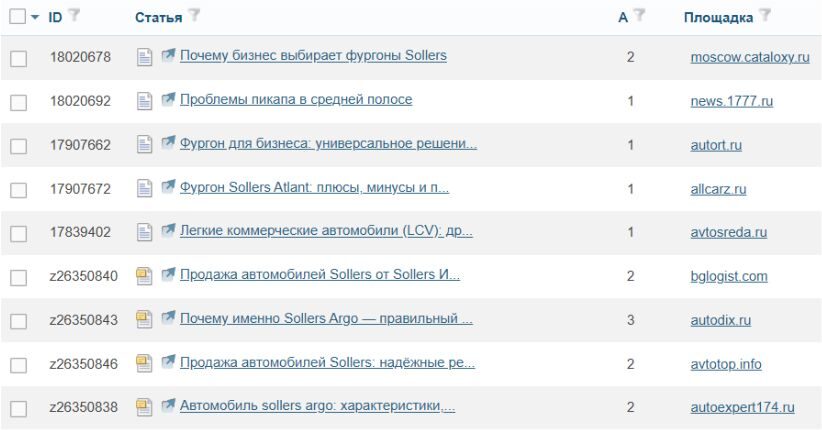Open external link icon for row z26350843
Viewport: 822px width, 430px height.
[x=168, y=320]
